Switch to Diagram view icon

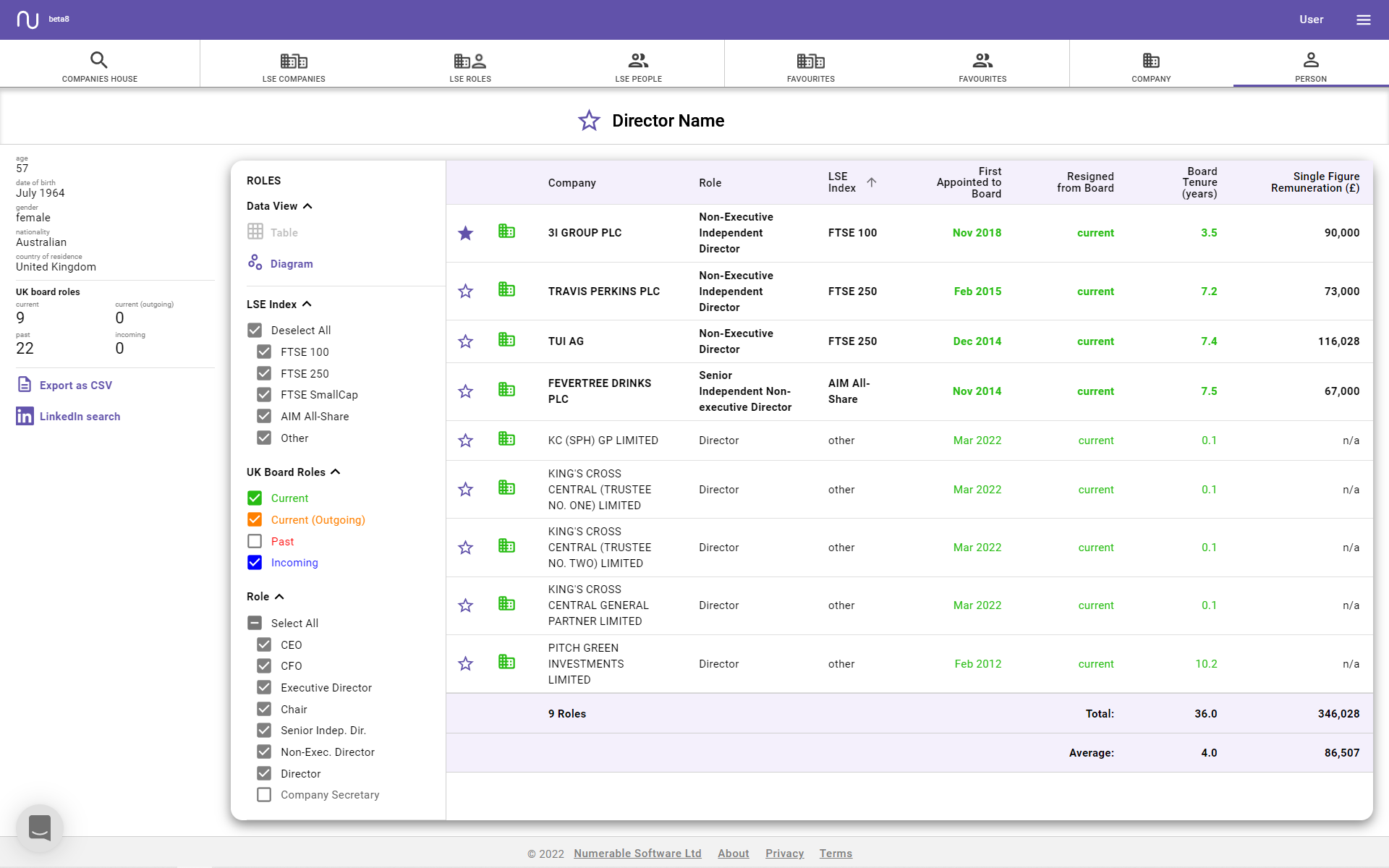pos(255,263)
